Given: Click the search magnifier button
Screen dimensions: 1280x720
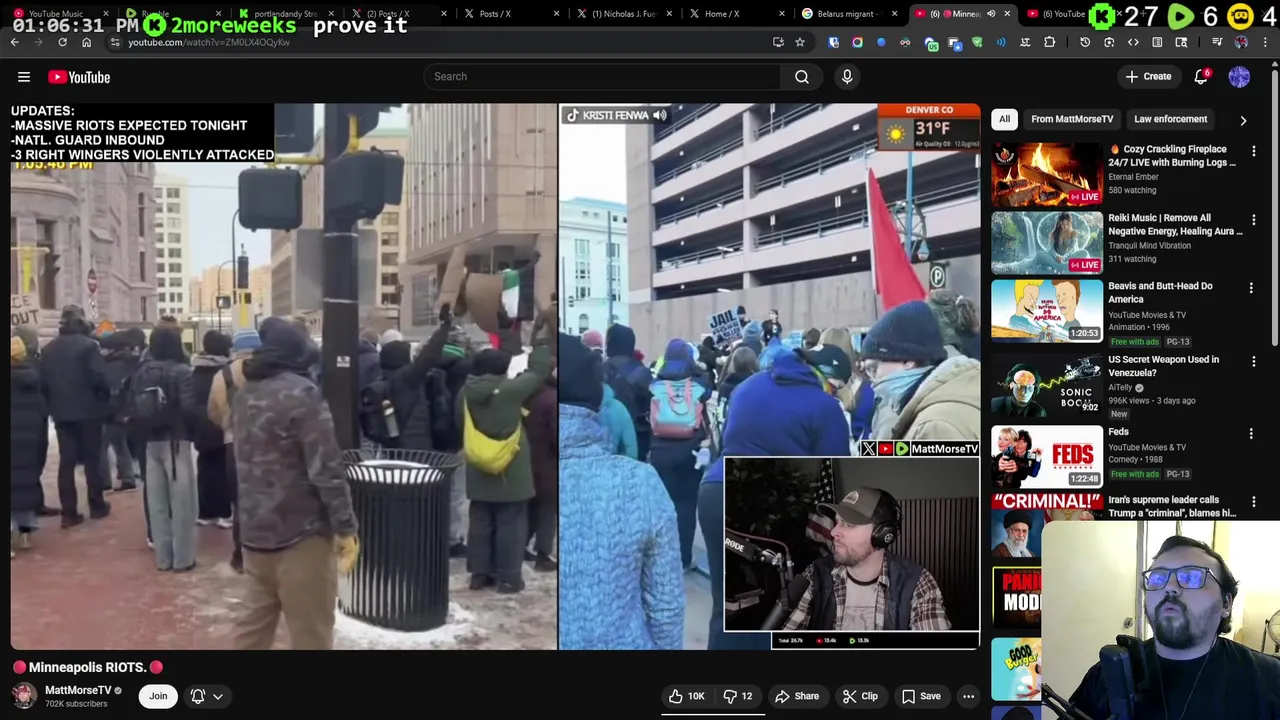Looking at the screenshot, I should coord(802,77).
